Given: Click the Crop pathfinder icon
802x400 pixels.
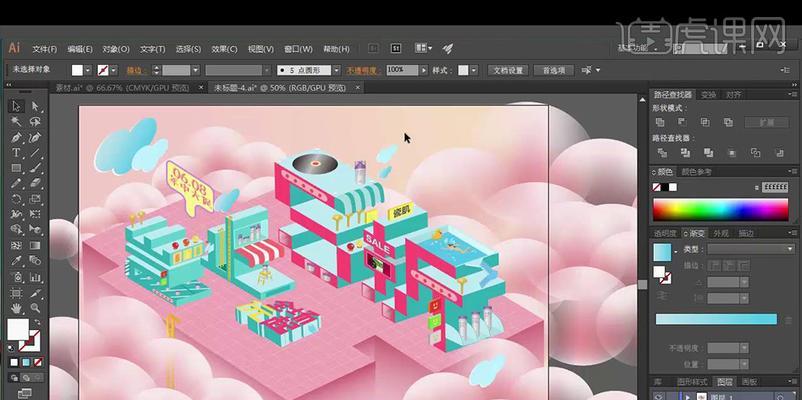Looking at the screenshot, I should pyautogui.click(x=732, y=152).
